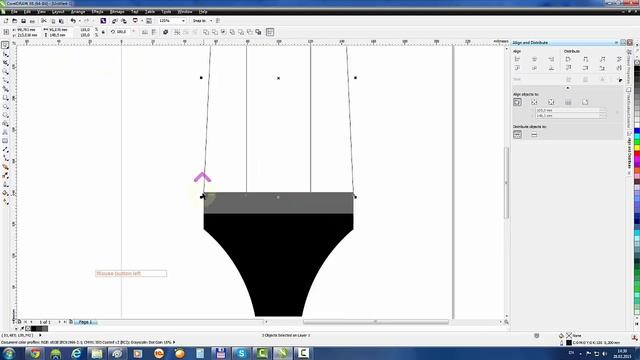Select the Freehand tool
Screen dimensions: 640x360
point(5,80)
